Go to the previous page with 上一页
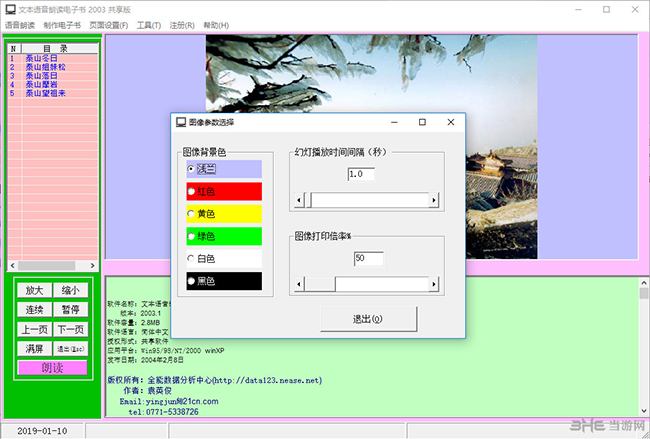Image resolution: width=650 pixels, height=439 pixels. point(34,330)
